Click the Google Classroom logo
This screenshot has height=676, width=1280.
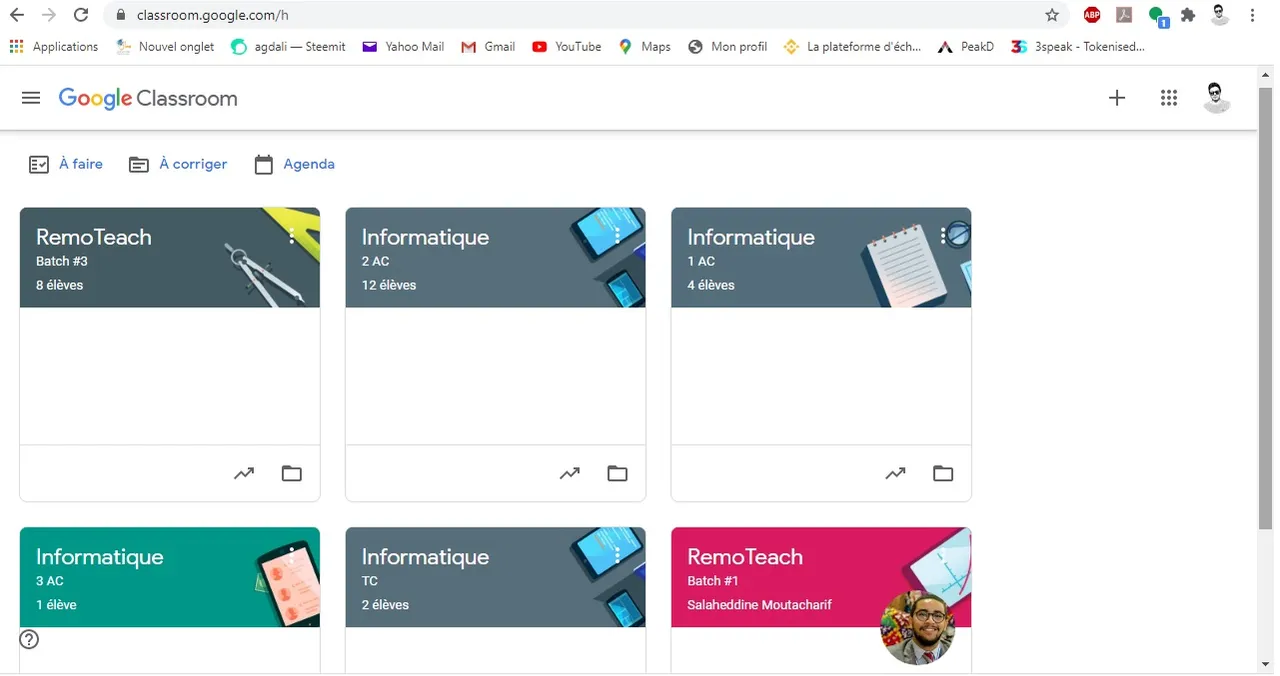[x=148, y=98]
